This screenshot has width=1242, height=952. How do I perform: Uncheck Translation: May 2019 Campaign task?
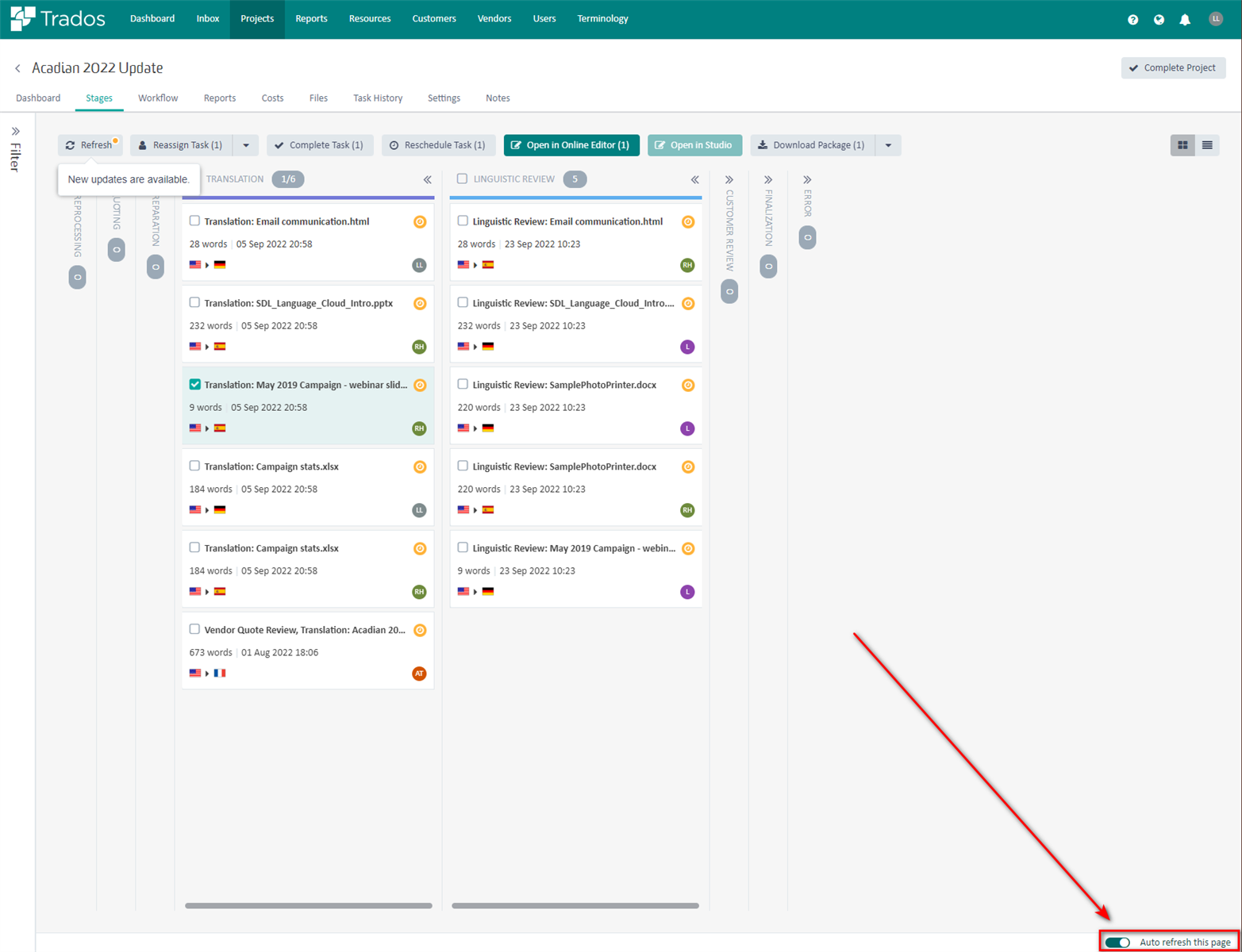[194, 385]
